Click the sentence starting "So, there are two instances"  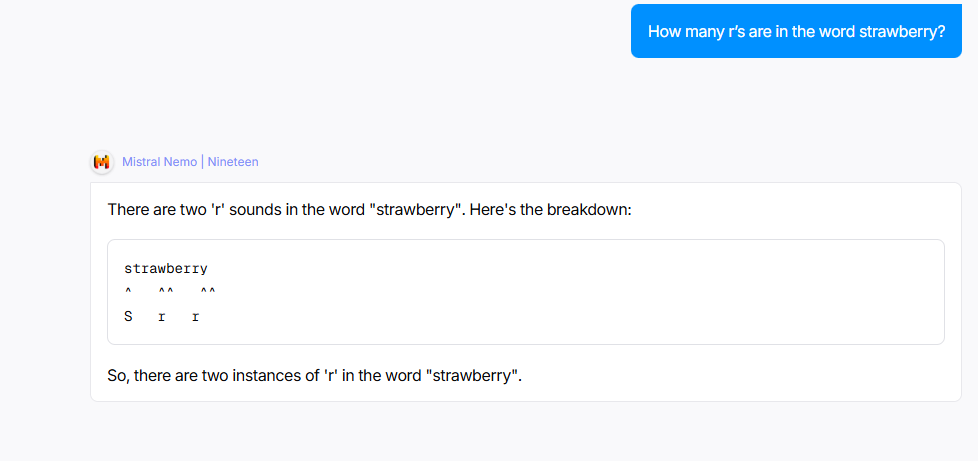click(x=250, y=376)
